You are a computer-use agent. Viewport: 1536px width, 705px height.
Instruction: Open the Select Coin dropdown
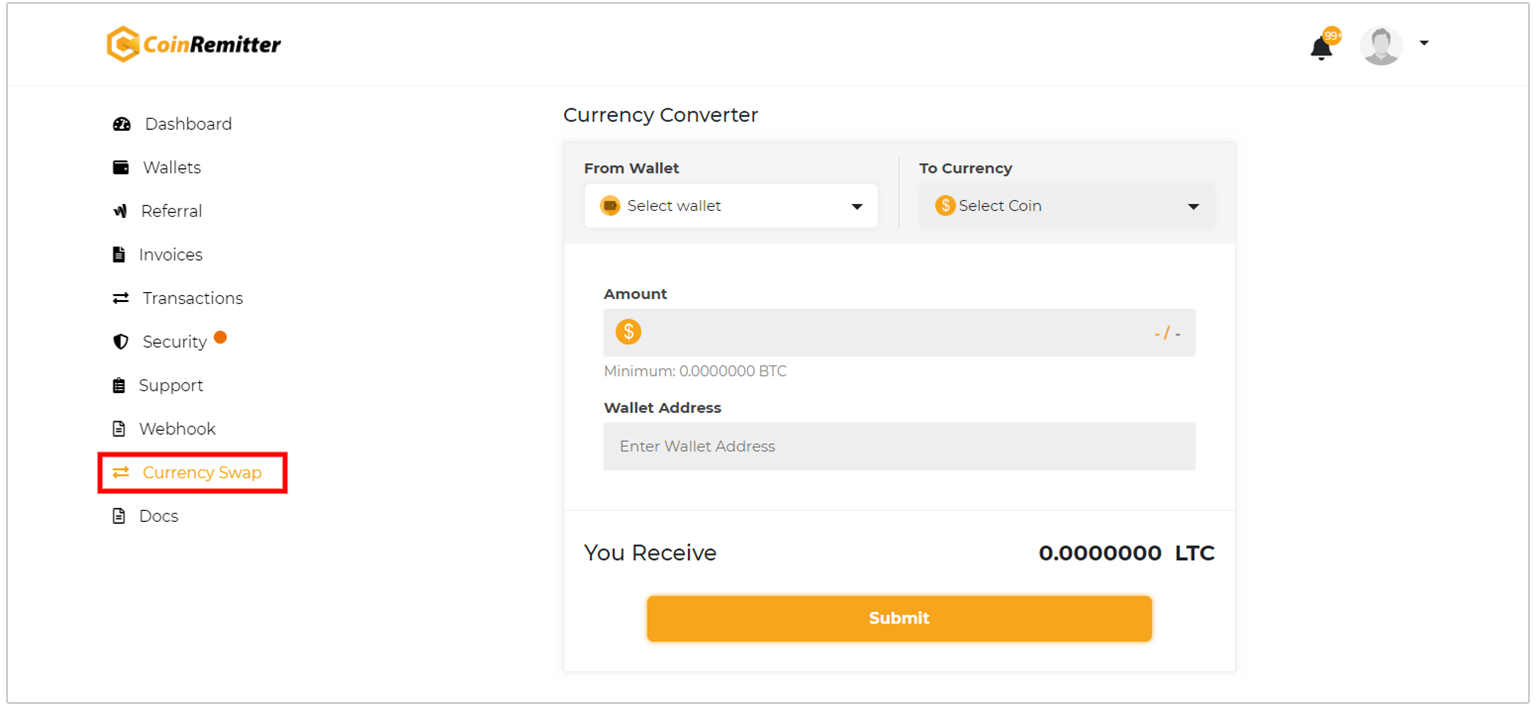(x=1067, y=206)
